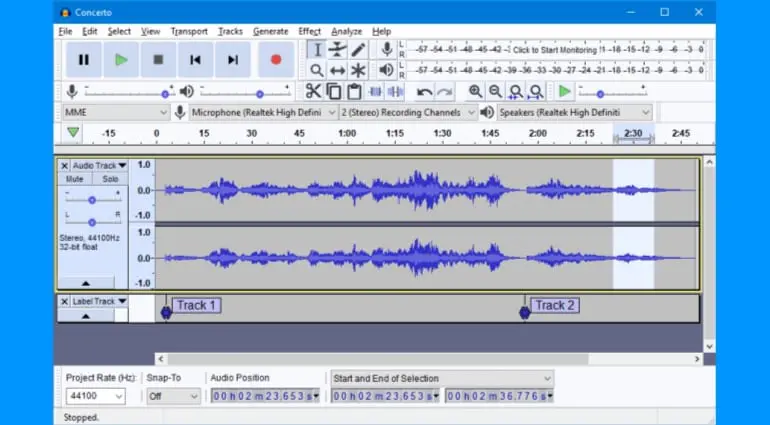770x425 pixels.
Task: Select the Envelope tool
Action: [x=337, y=49]
